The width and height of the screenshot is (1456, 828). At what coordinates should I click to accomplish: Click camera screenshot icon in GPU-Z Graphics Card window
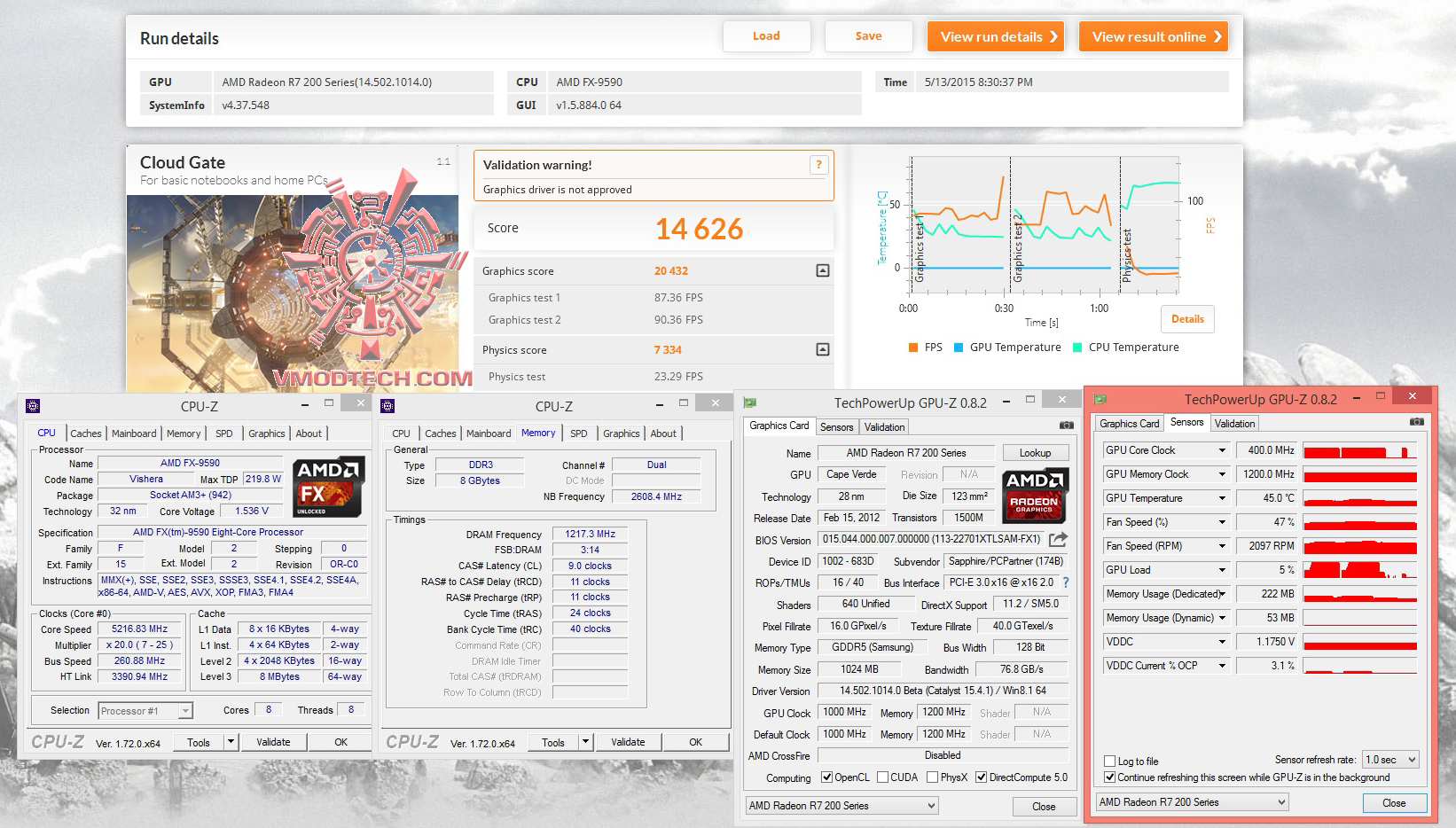click(1066, 426)
